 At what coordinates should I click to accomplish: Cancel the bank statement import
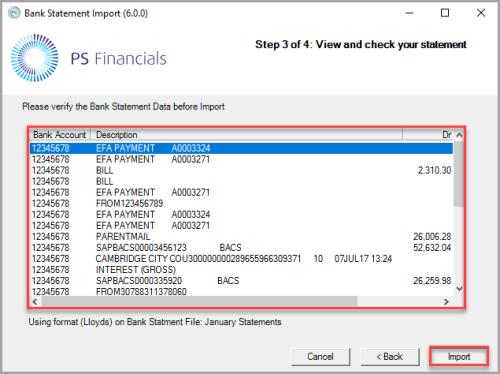[320, 357]
